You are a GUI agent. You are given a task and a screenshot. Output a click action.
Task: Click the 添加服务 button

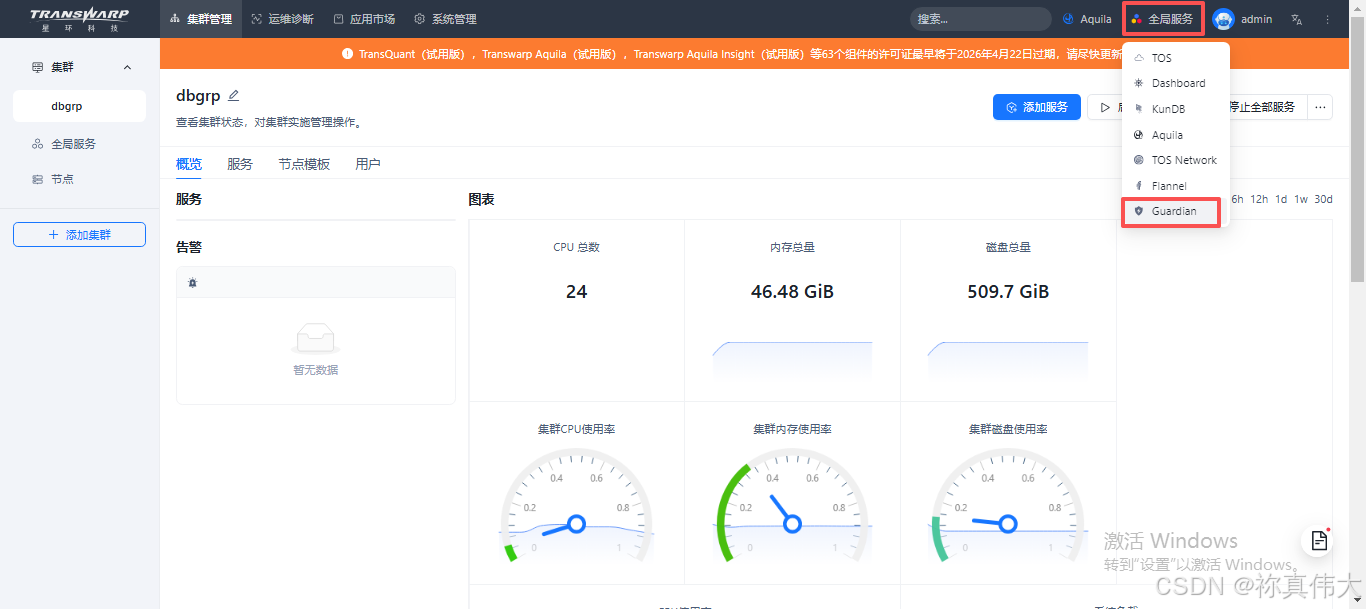(1037, 107)
